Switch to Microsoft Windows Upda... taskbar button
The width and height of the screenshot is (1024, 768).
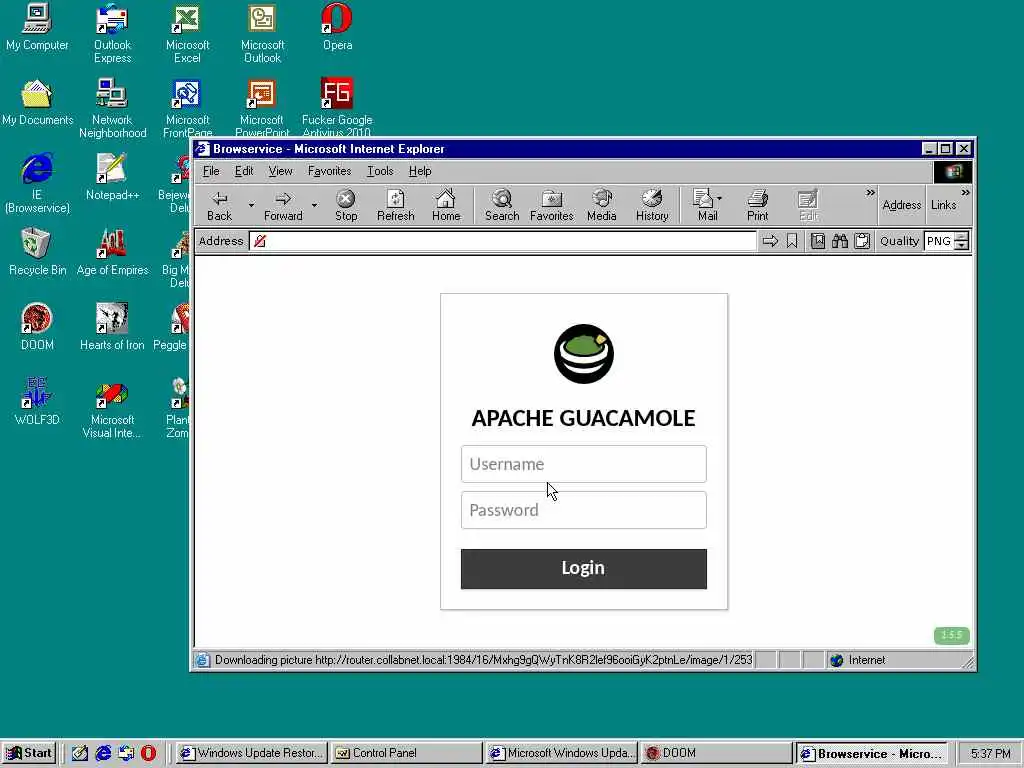coord(561,753)
